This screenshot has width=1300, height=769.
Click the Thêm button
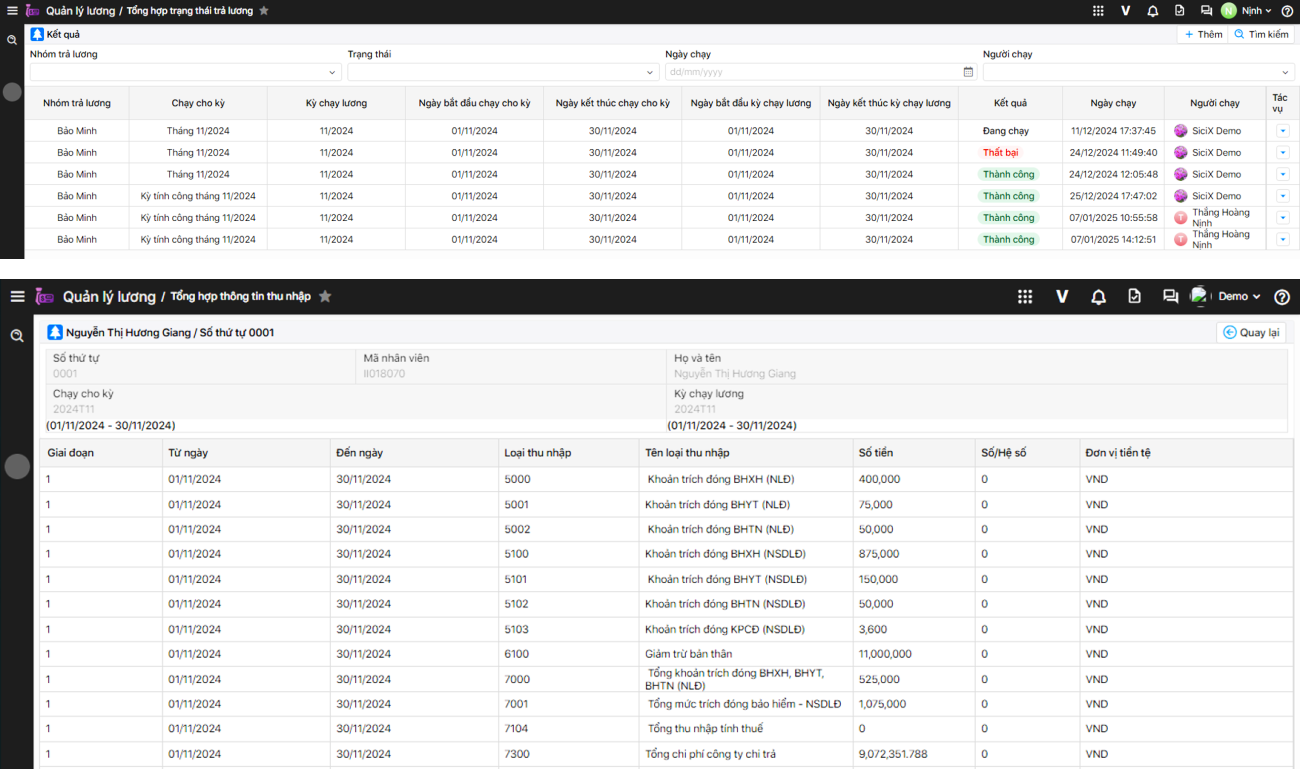pos(1203,34)
